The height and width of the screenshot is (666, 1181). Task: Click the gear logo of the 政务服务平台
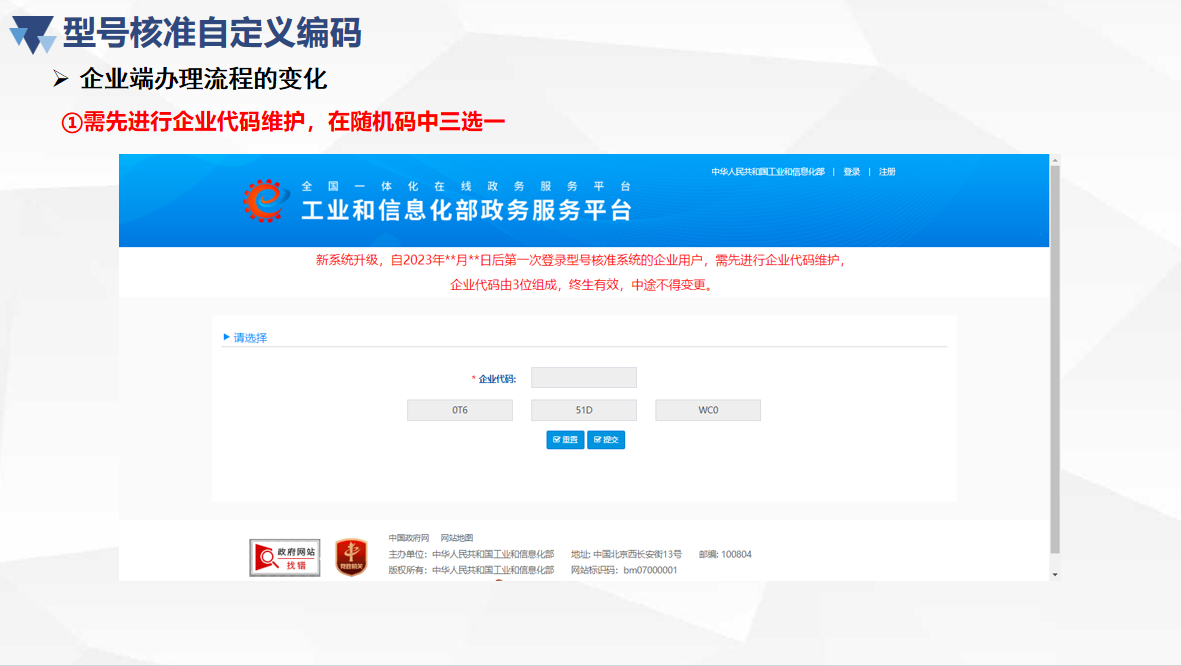point(264,201)
